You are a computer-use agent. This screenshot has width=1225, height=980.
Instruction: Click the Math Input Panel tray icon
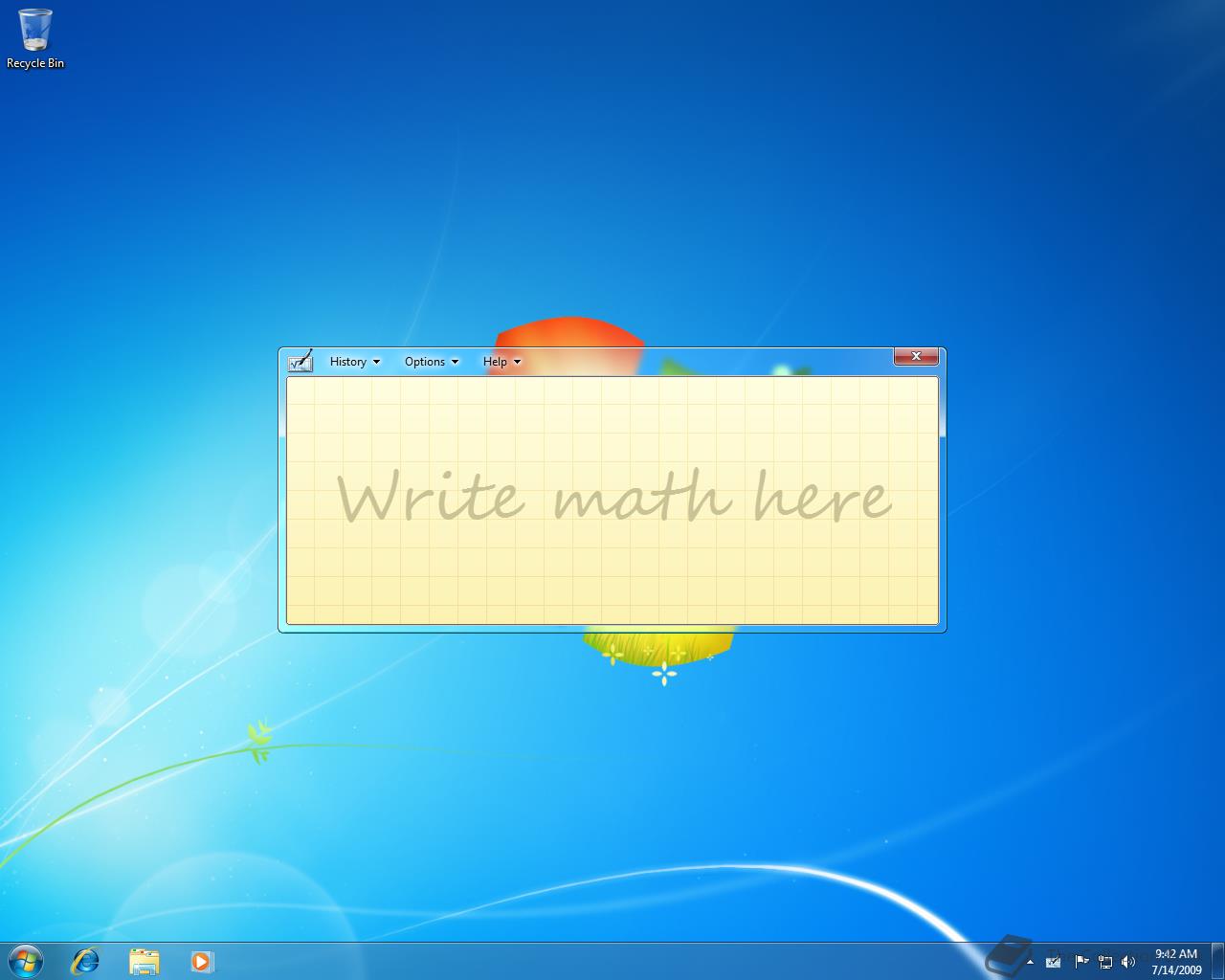(1054, 962)
